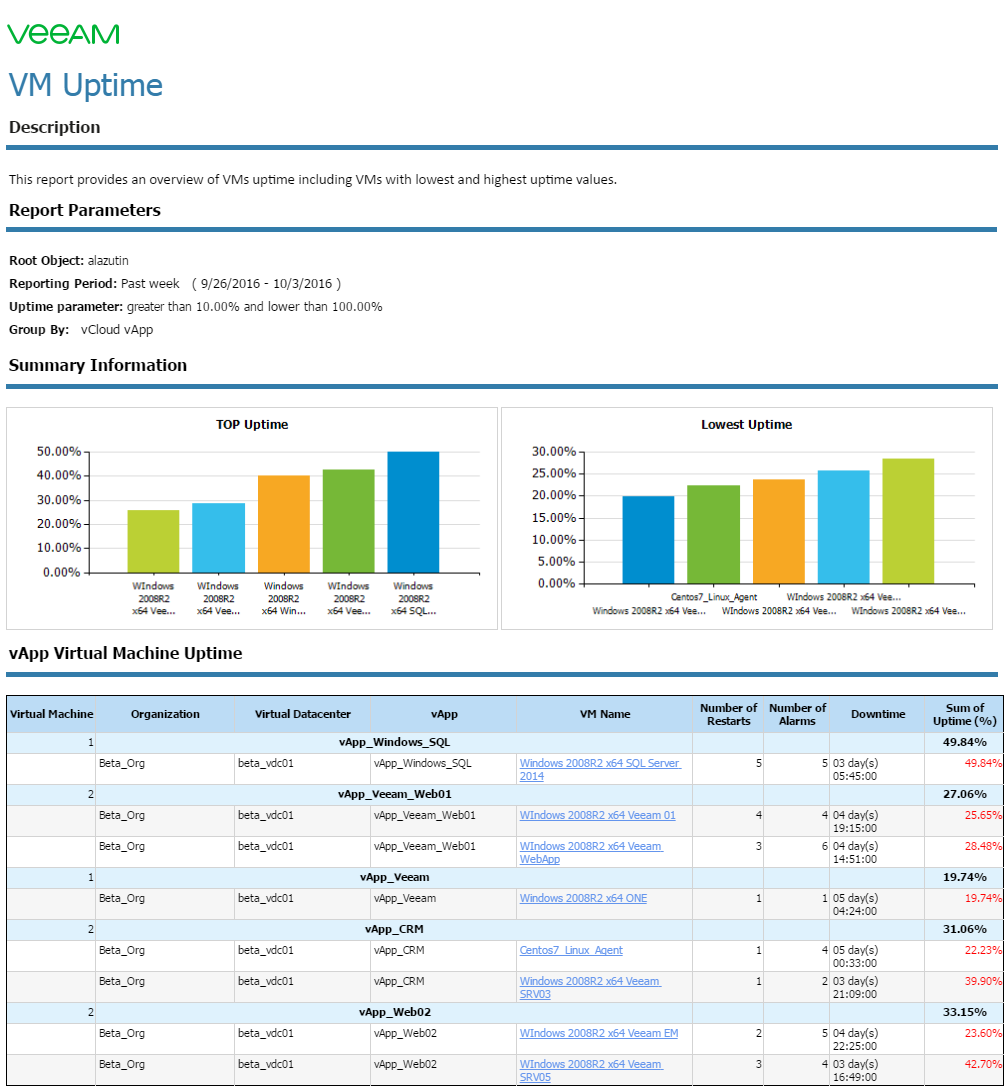Open the Centos7_Linux_Agent link in the table
Screen dimensions: 1008x1090
[x=571, y=950]
